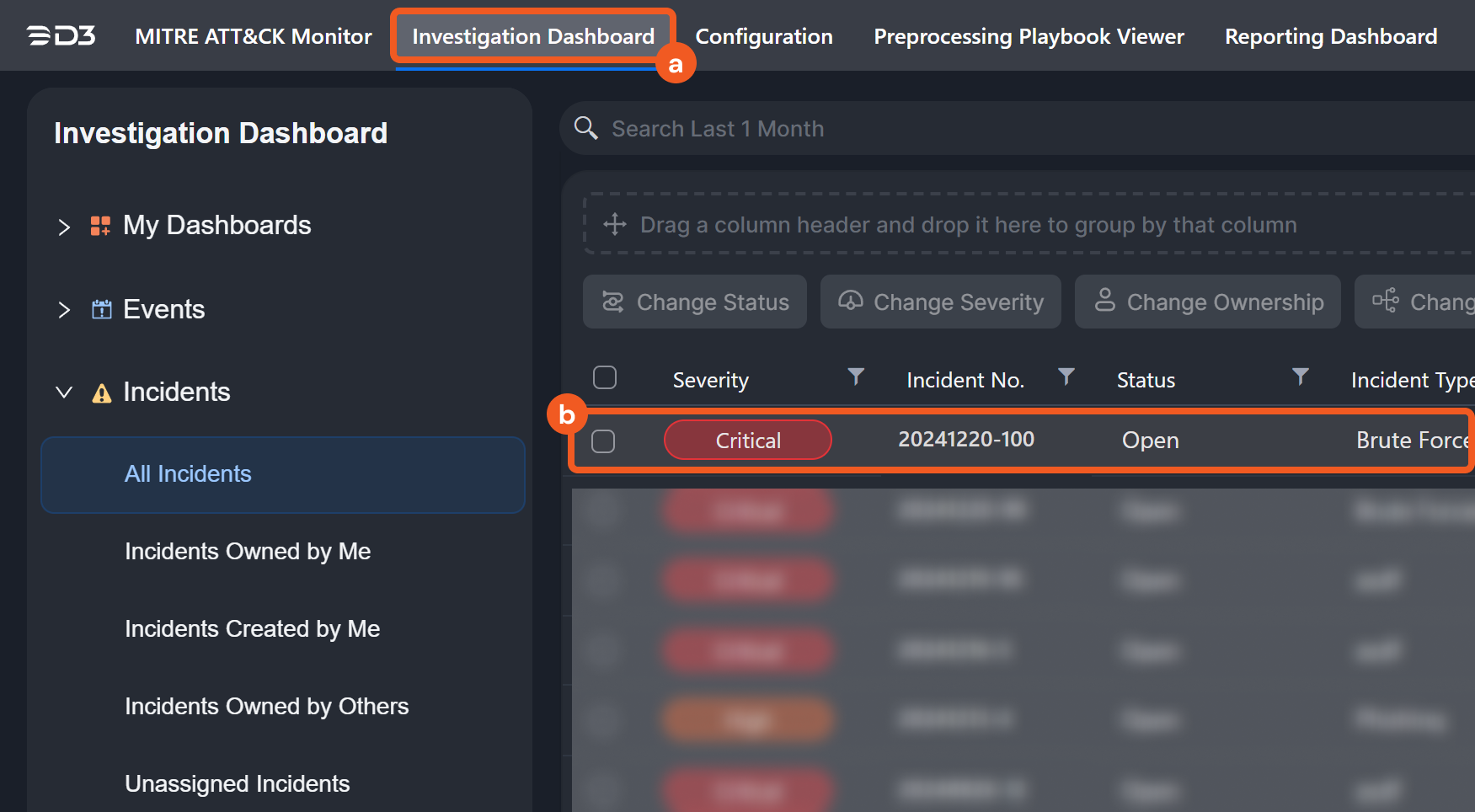Open the Severity column filter
Image resolution: width=1475 pixels, height=812 pixels.
point(856,377)
